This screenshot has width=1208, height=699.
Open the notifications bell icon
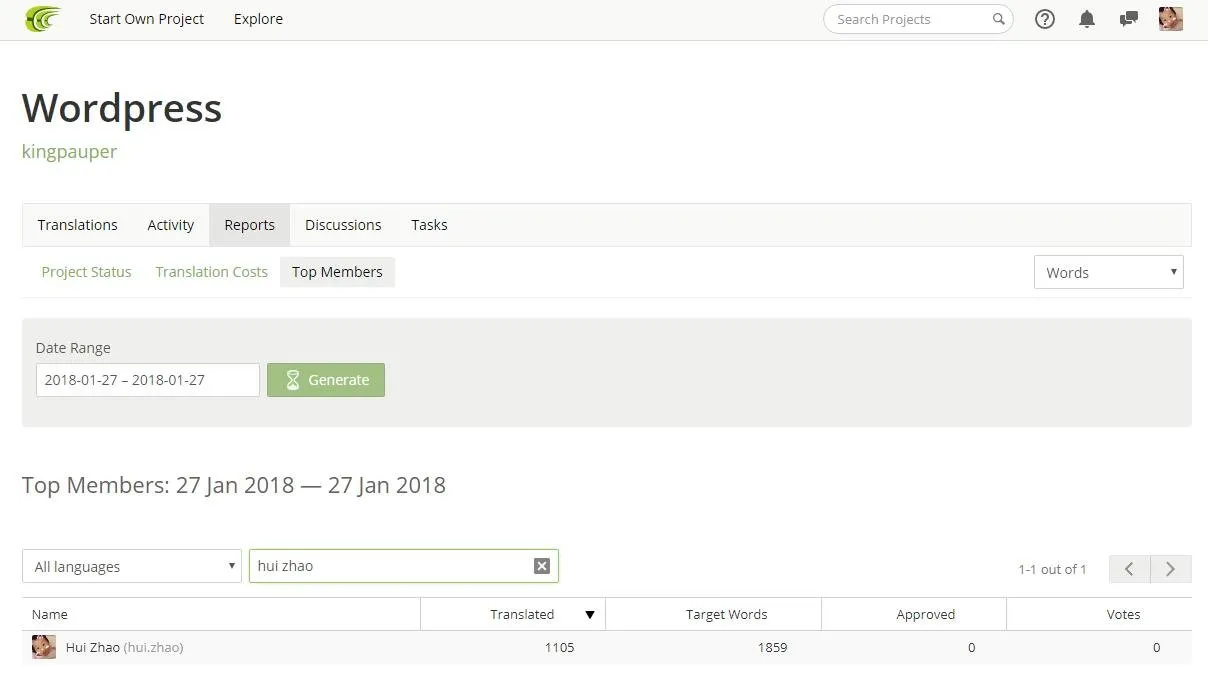tap(1087, 19)
